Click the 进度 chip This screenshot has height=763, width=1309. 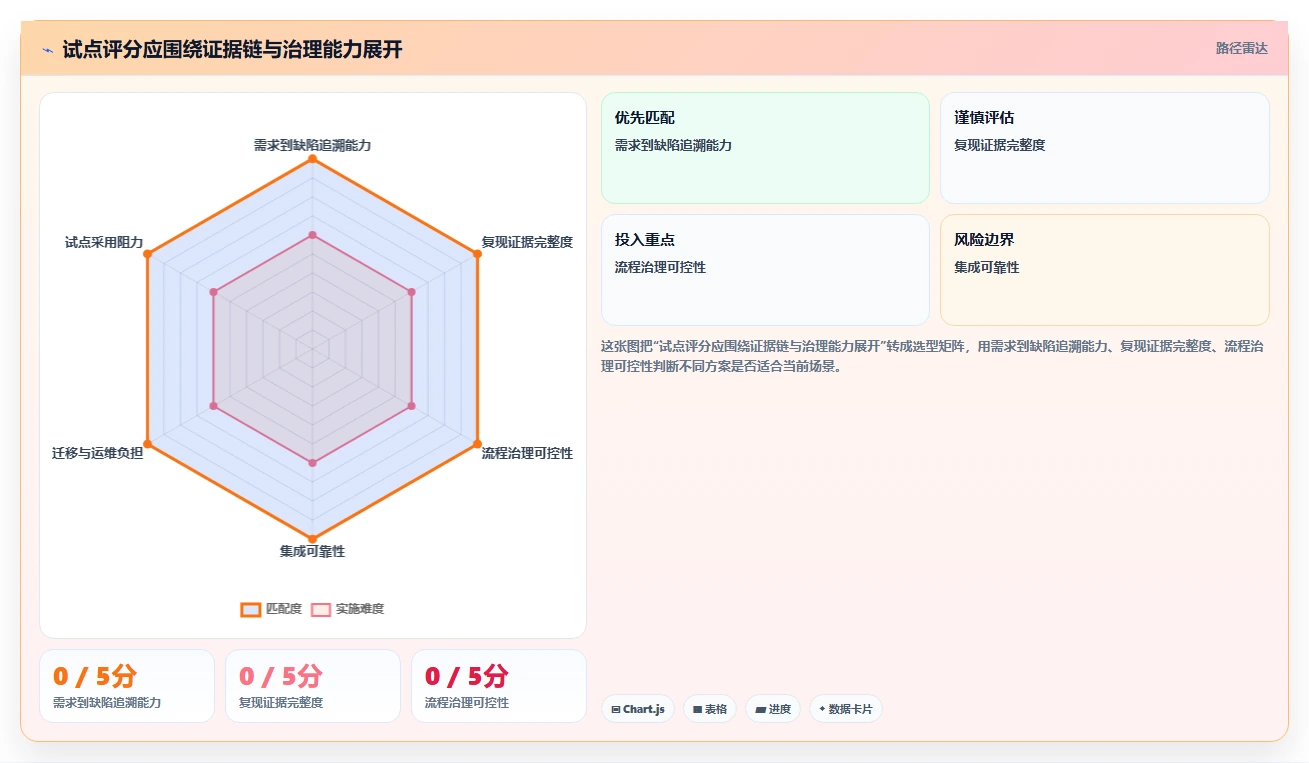(773, 709)
